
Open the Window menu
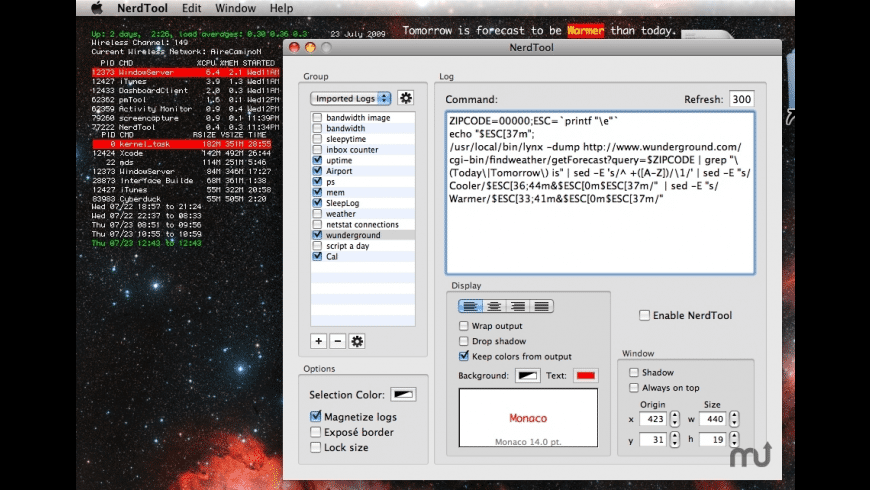point(235,8)
